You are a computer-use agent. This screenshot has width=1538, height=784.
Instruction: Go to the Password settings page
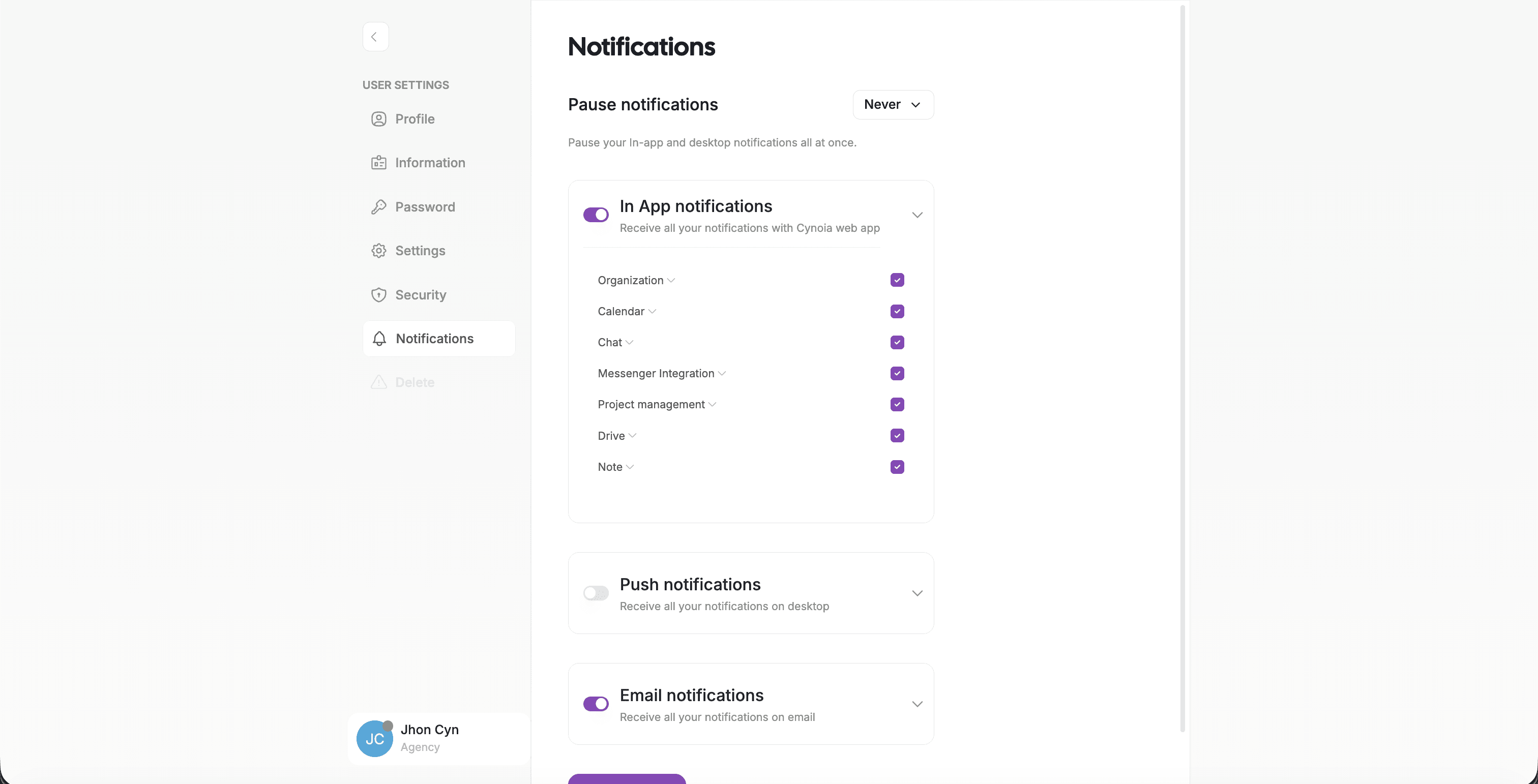click(x=425, y=207)
